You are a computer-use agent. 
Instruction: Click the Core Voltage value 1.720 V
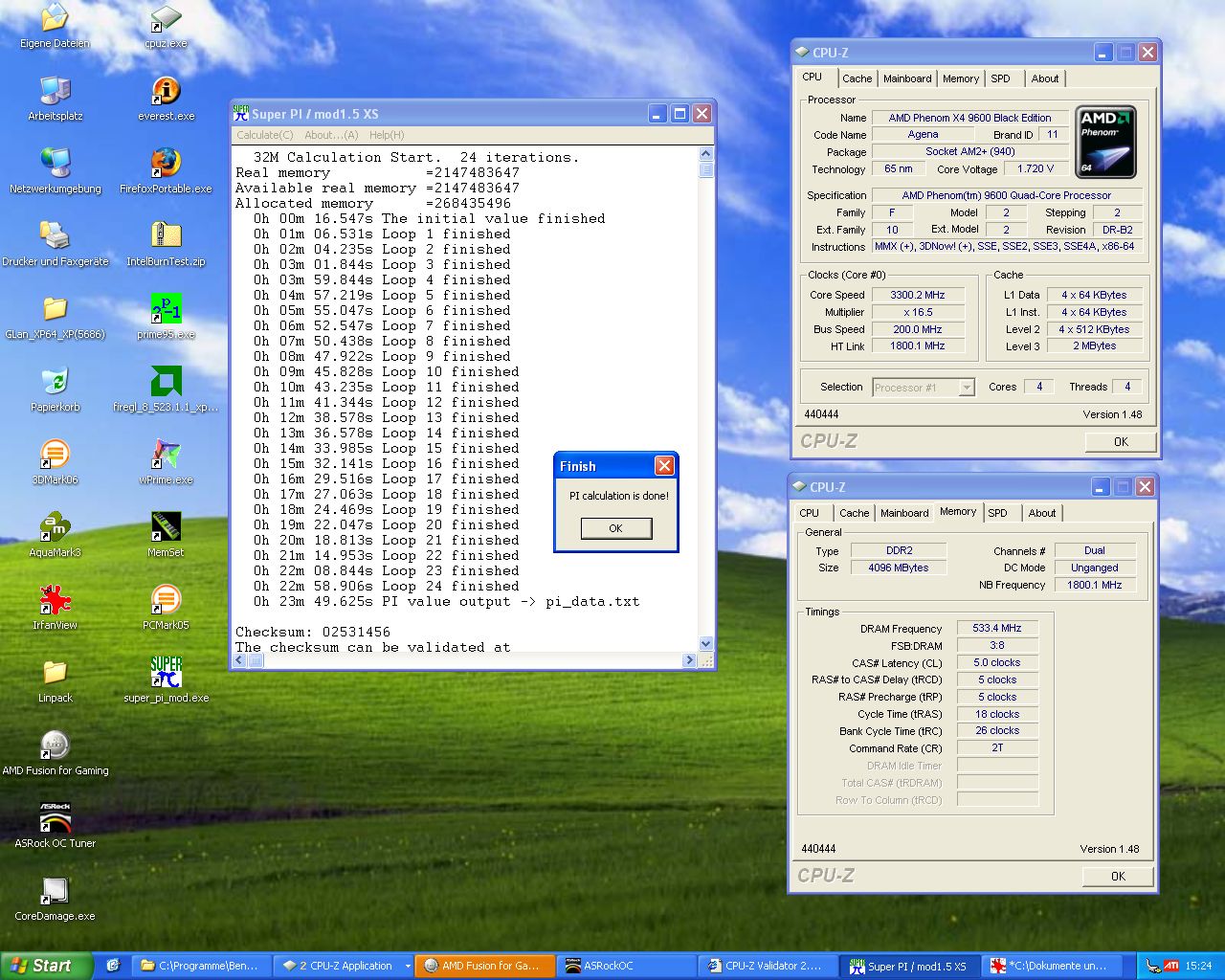[x=1036, y=168]
